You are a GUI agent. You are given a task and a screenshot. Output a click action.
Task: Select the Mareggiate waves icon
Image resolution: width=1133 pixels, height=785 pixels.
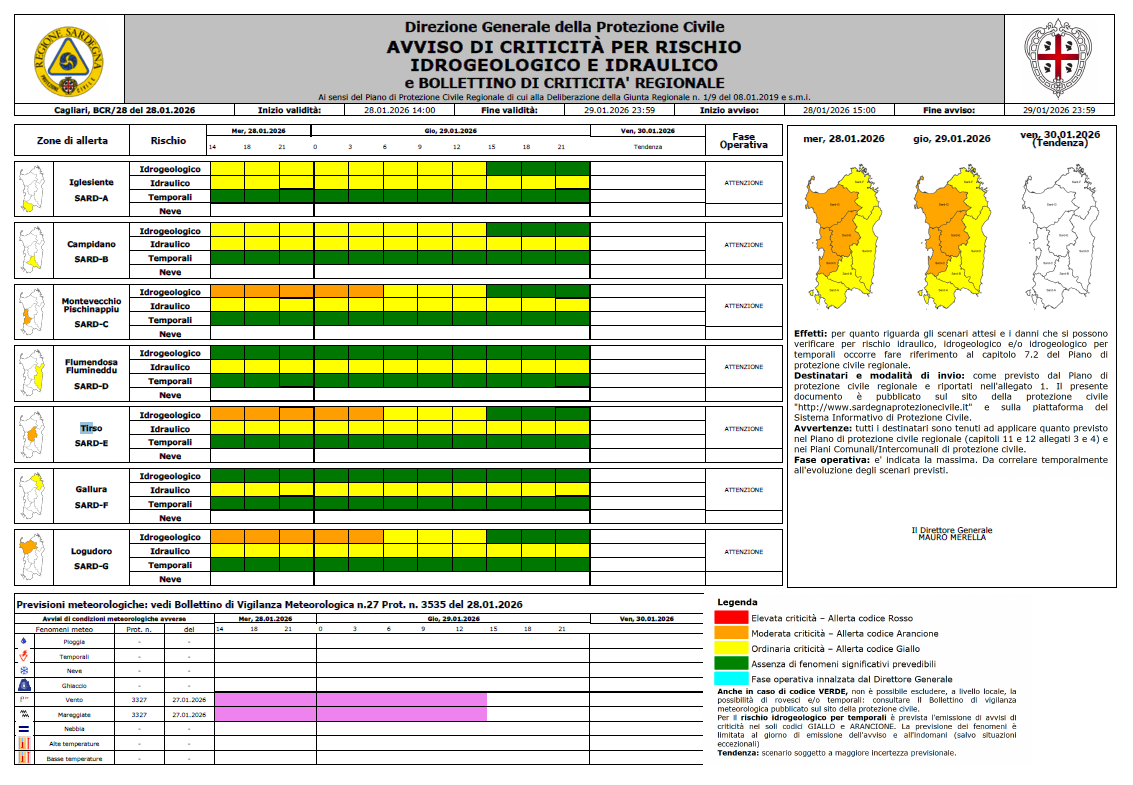[x=24, y=715]
